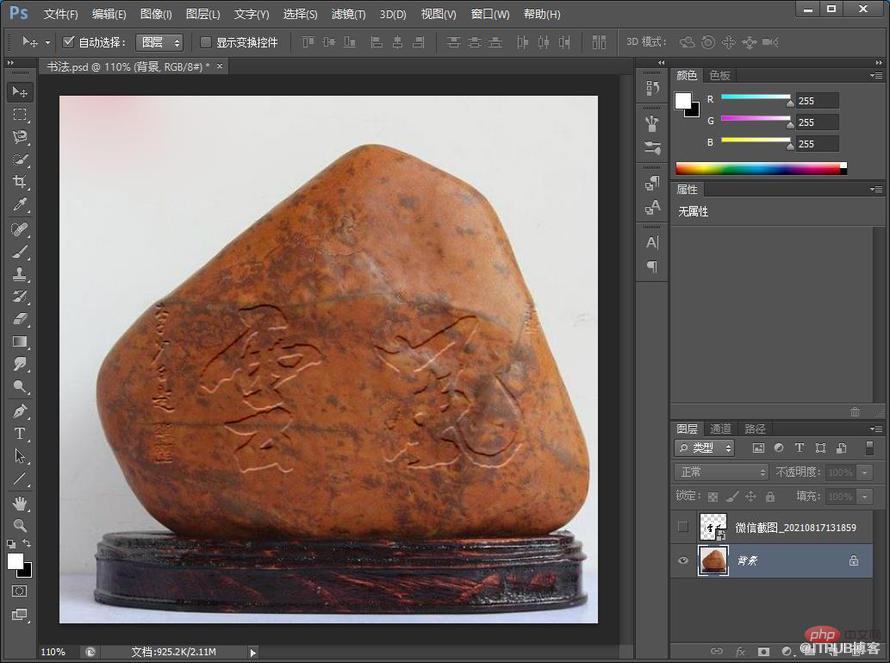
Task: Open the 文件(F) menu
Action: [x=61, y=14]
